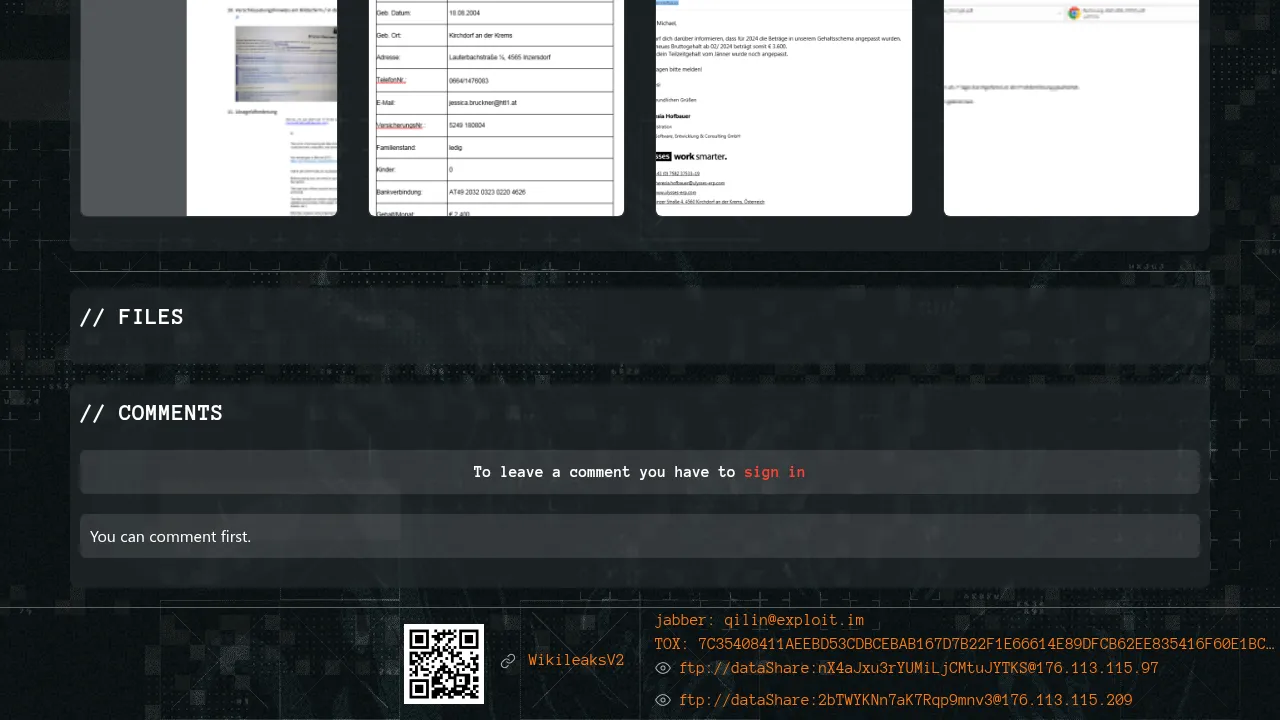Viewport: 1280px width, 720px height.
Task: Click the jabber contact address in the footer
Action: coord(759,620)
